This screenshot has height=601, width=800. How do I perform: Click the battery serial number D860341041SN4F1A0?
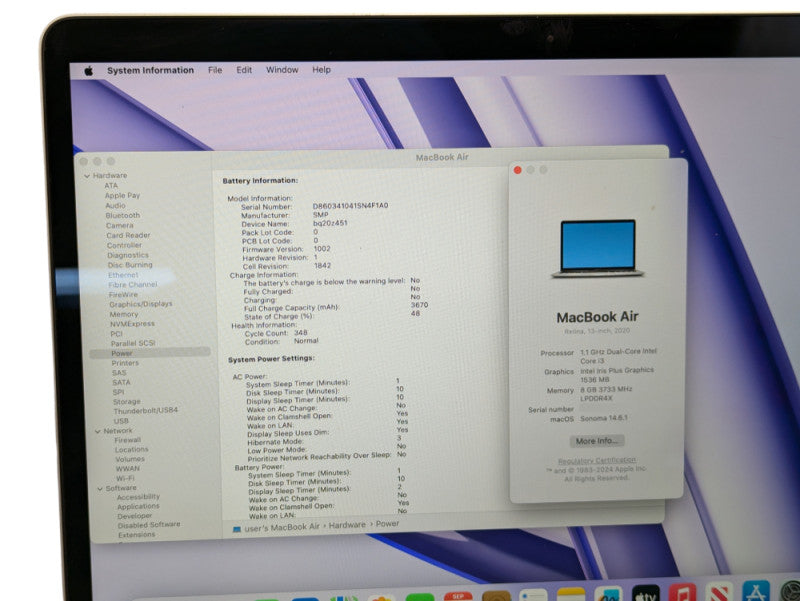point(351,206)
